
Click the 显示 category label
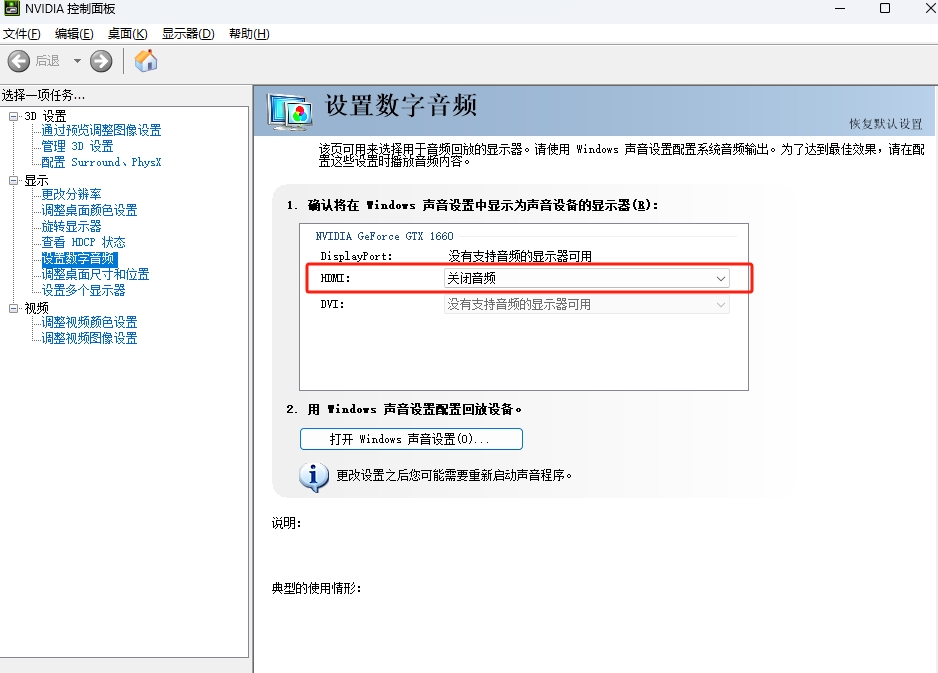pos(36,181)
